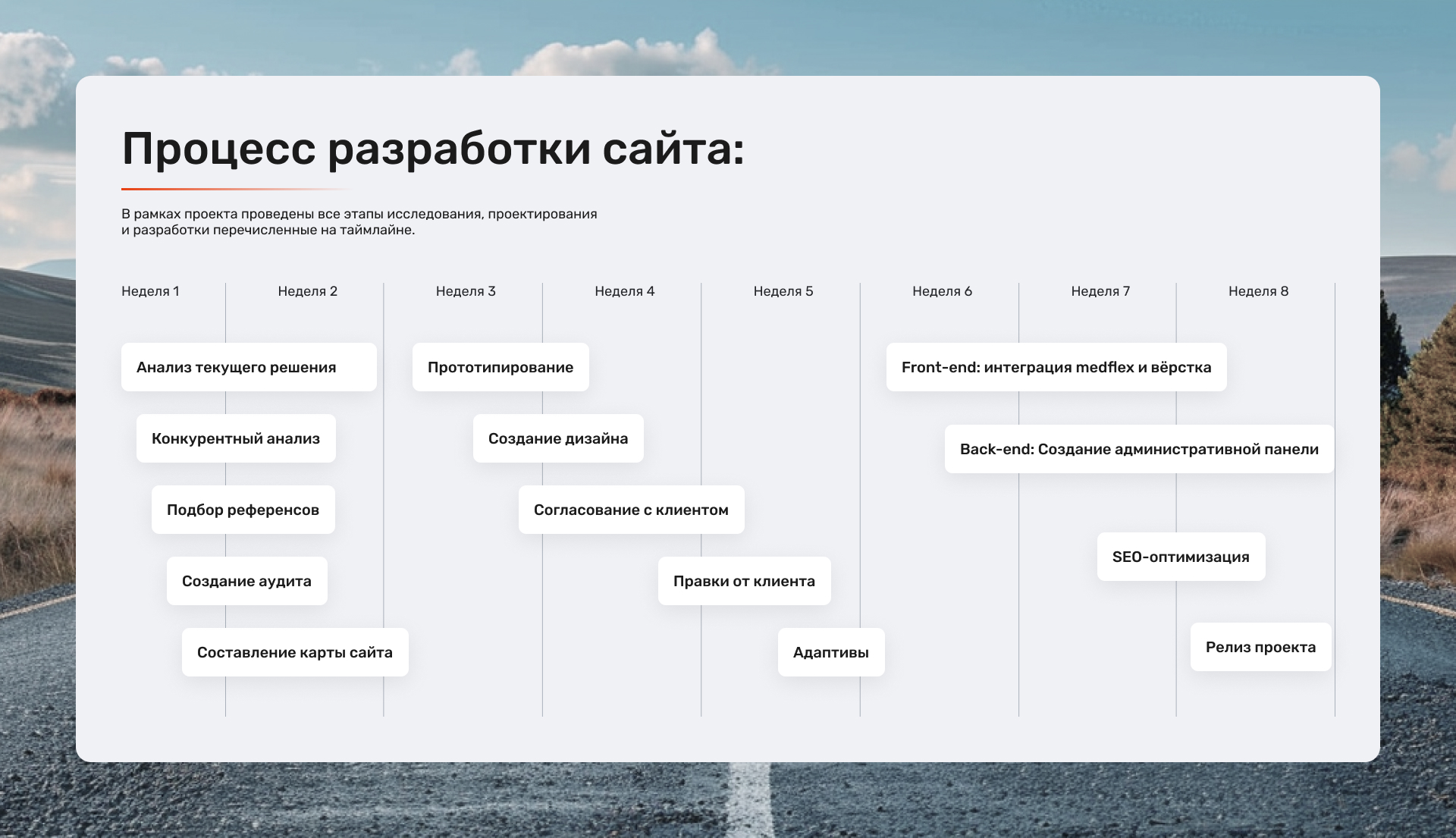Select the 'Релиз проекта' card

[x=1260, y=647]
